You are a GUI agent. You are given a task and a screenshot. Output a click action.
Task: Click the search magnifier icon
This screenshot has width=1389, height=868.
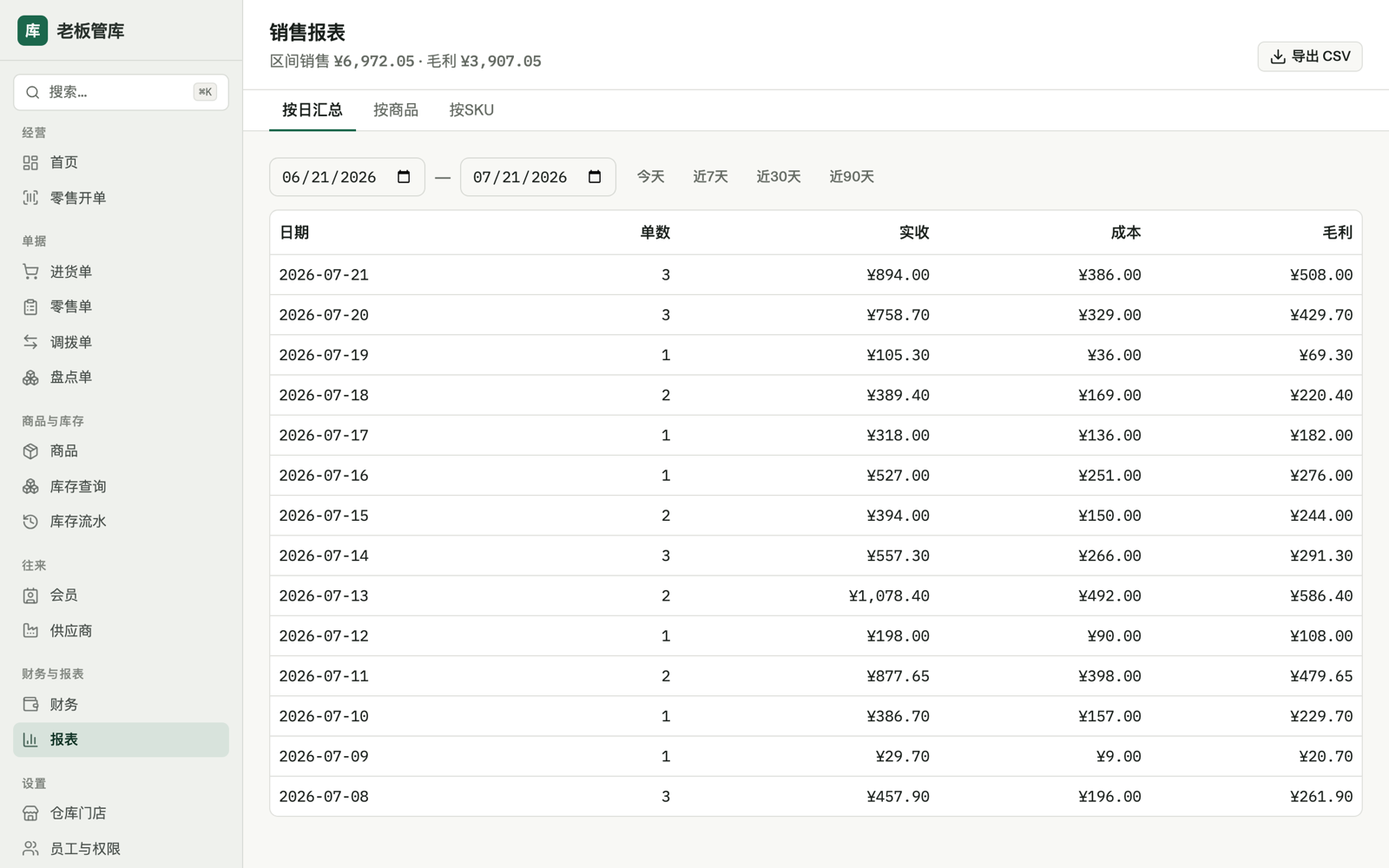pyautogui.click(x=32, y=92)
